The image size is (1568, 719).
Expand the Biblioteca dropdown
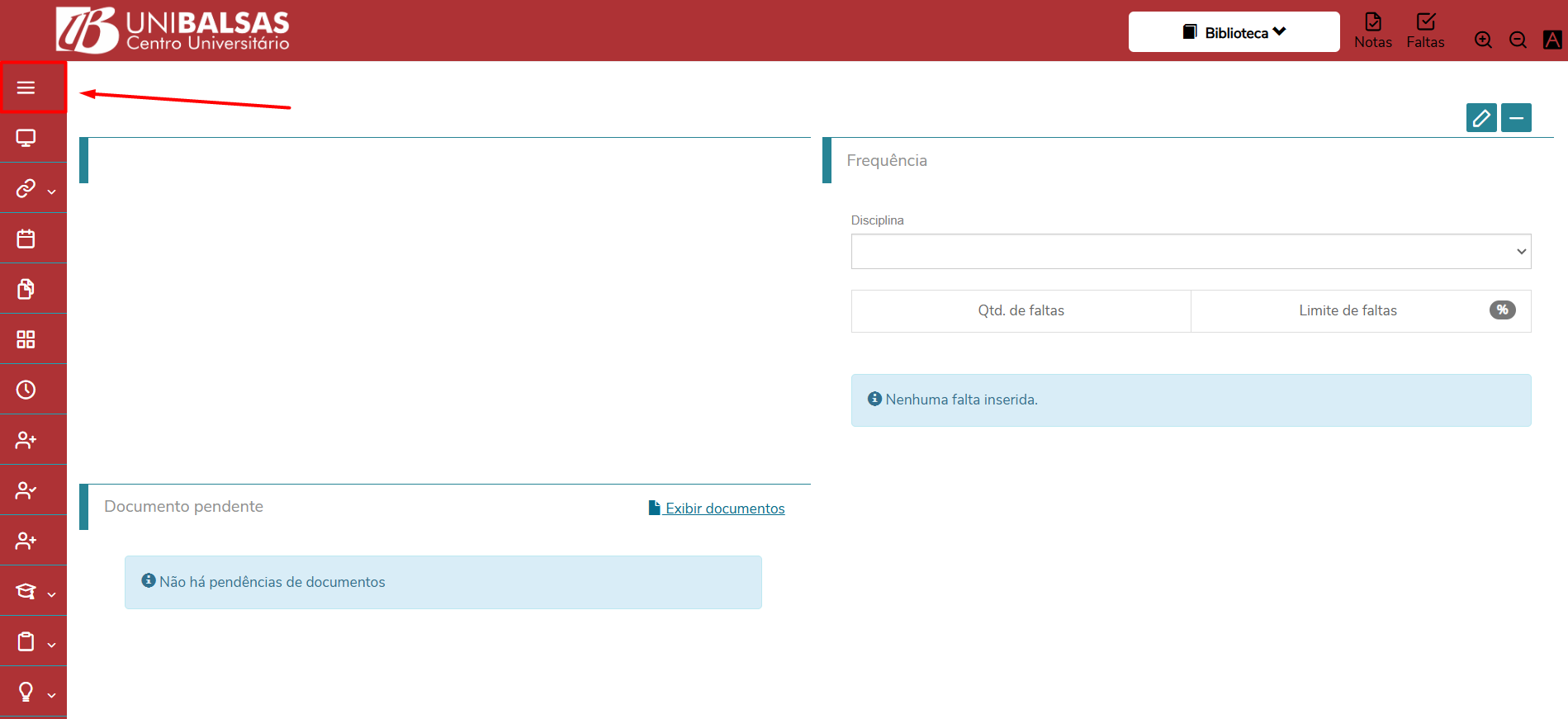(x=1234, y=32)
